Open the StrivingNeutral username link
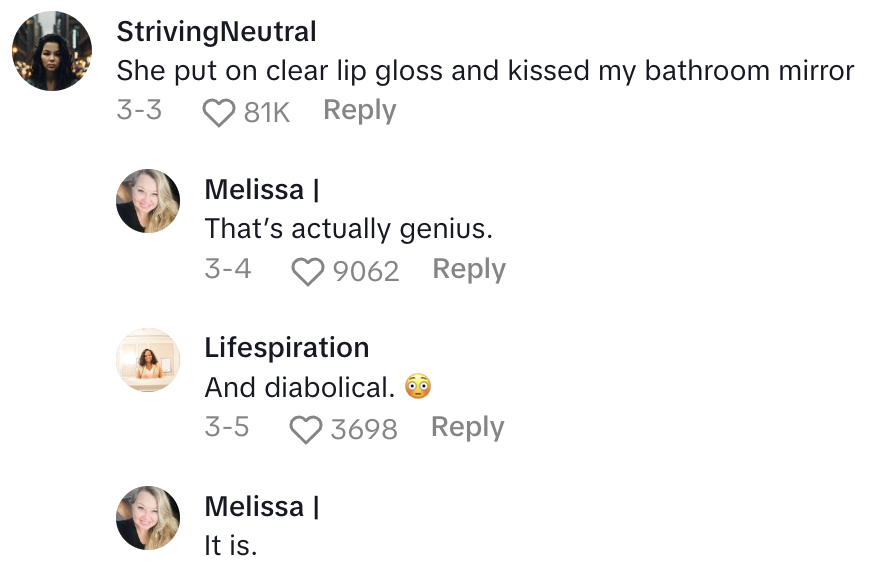 [x=216, y=31]
